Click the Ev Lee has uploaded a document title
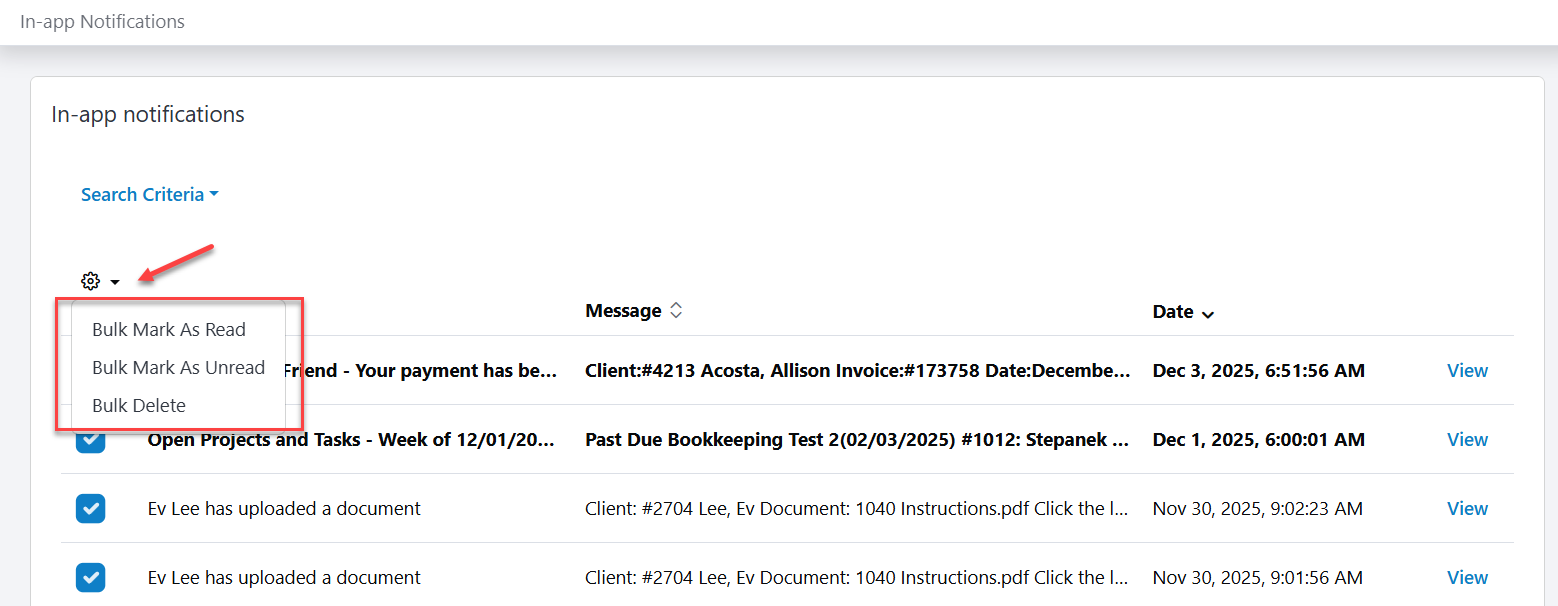Viewport: 1558px width, 606px height. coord(283,508)
